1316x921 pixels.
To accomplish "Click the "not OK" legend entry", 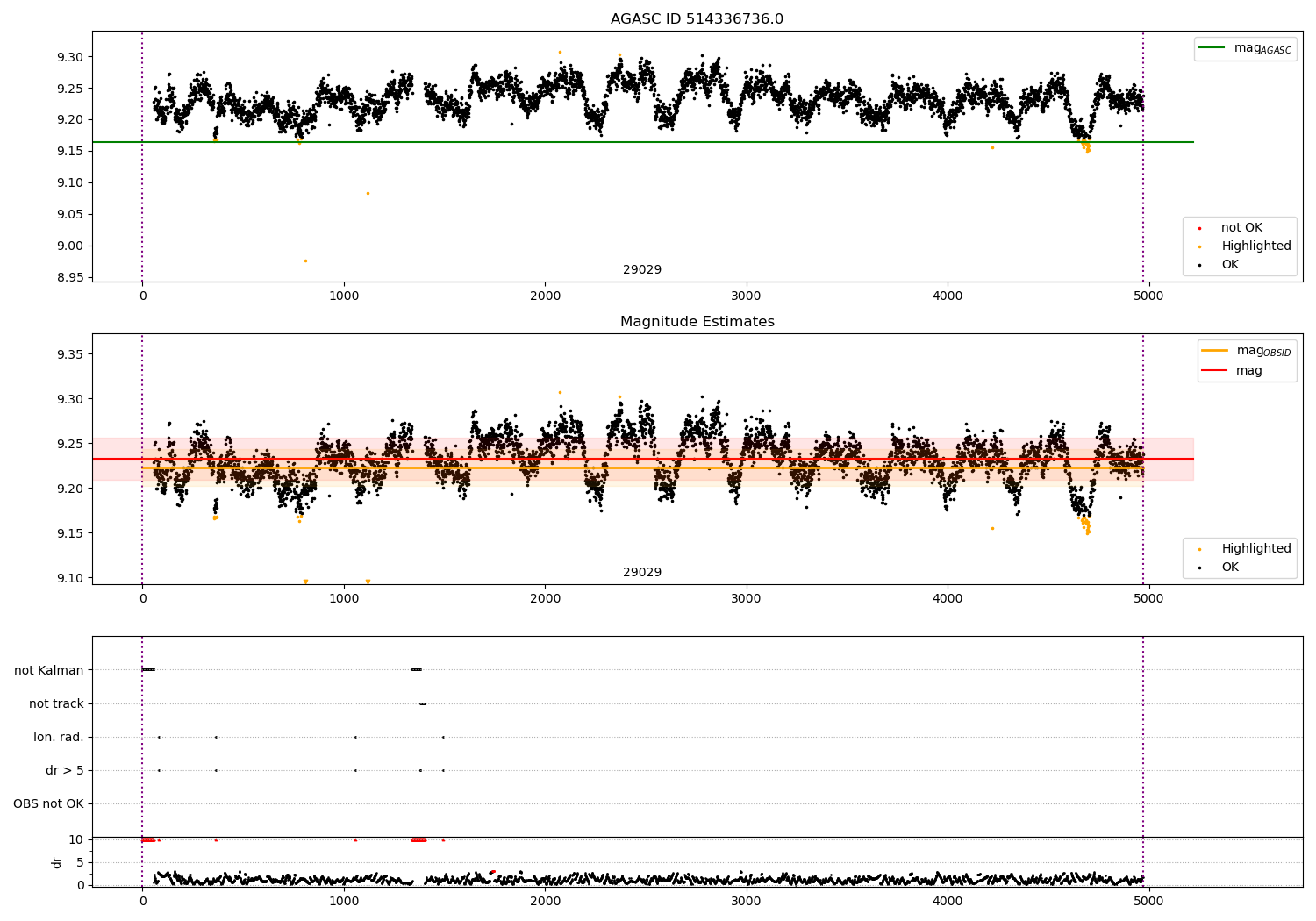I will 1241,228.
